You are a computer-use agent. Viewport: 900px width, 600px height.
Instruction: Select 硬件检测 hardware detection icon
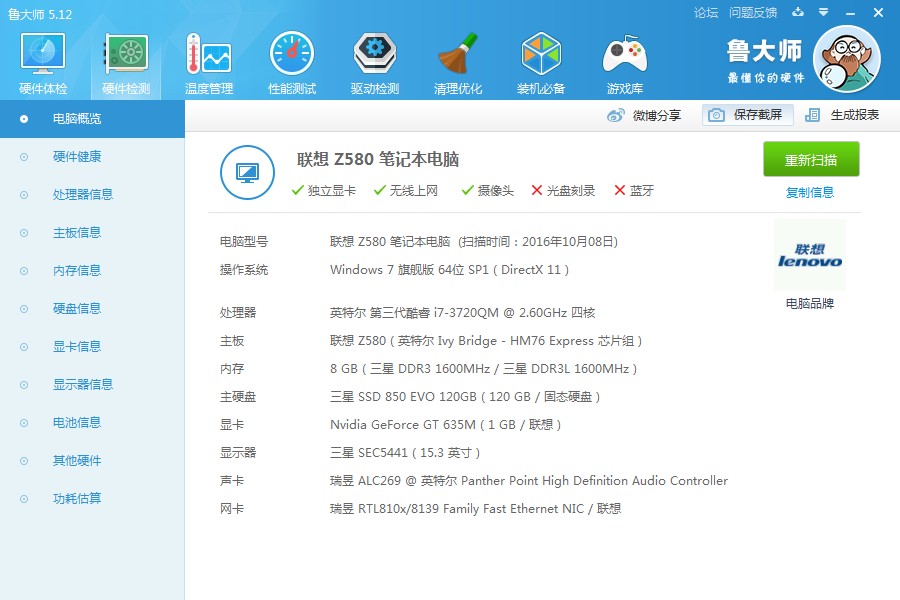126,53
